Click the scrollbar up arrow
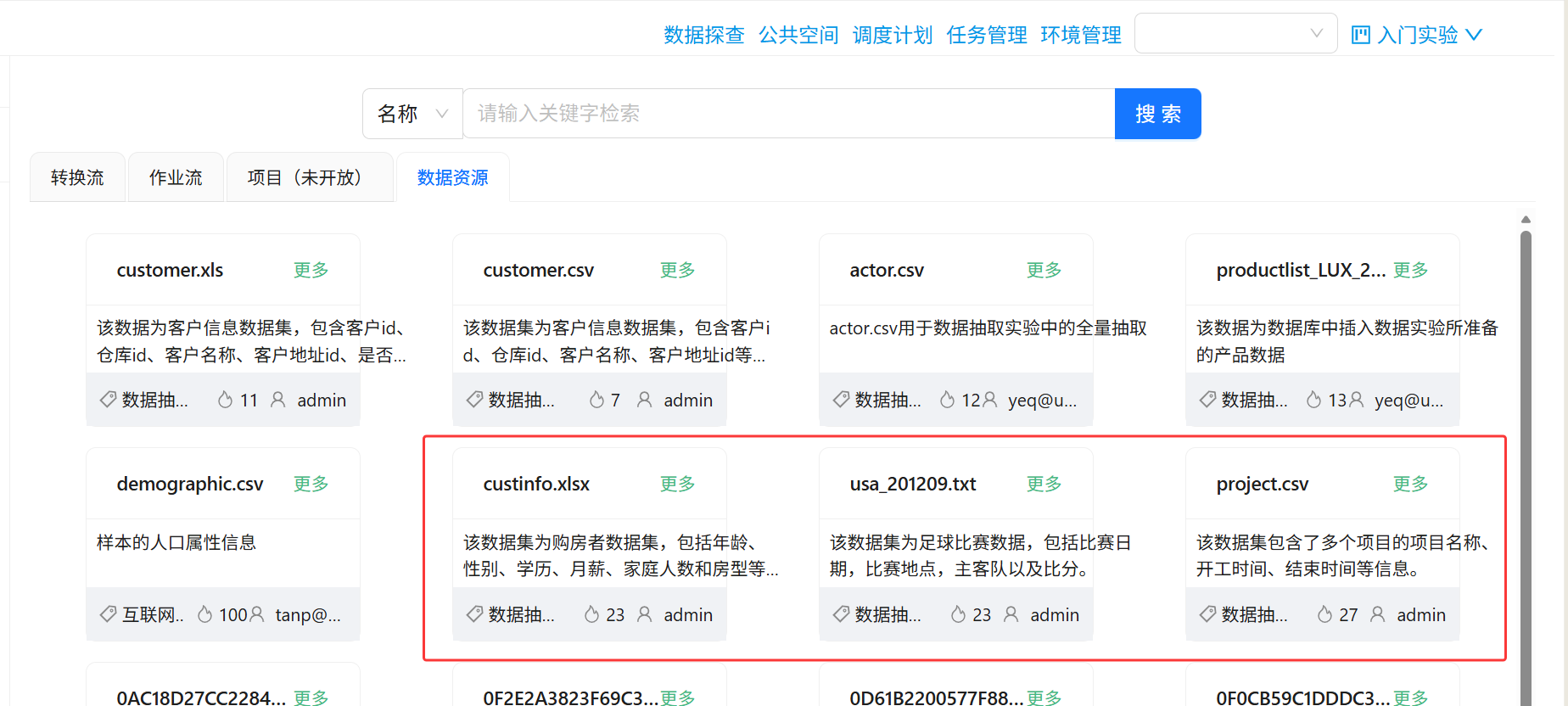Viewport: 1568px width, 706px height. coord(1526,220)
